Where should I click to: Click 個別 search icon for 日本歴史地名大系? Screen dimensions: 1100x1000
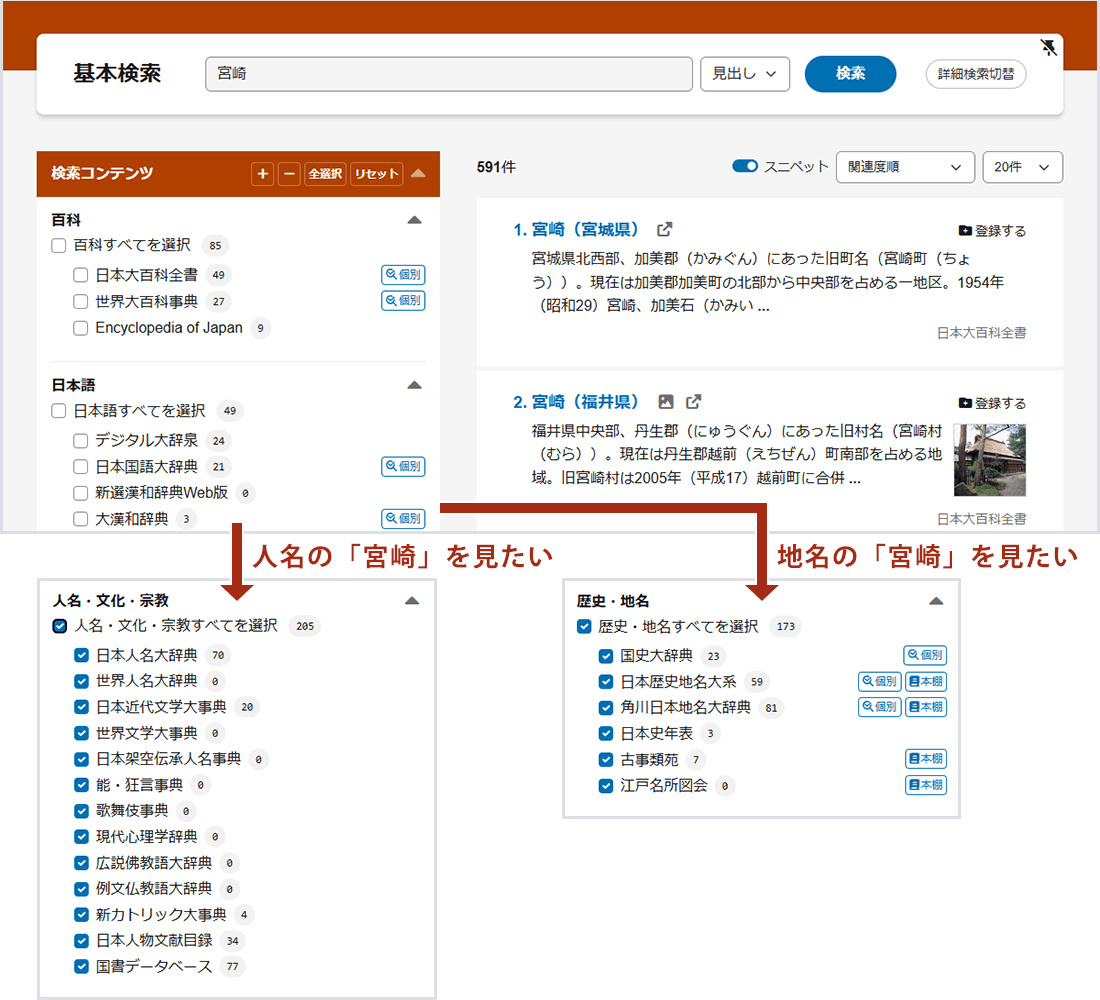pyautogui.click(x=880, y=681)
